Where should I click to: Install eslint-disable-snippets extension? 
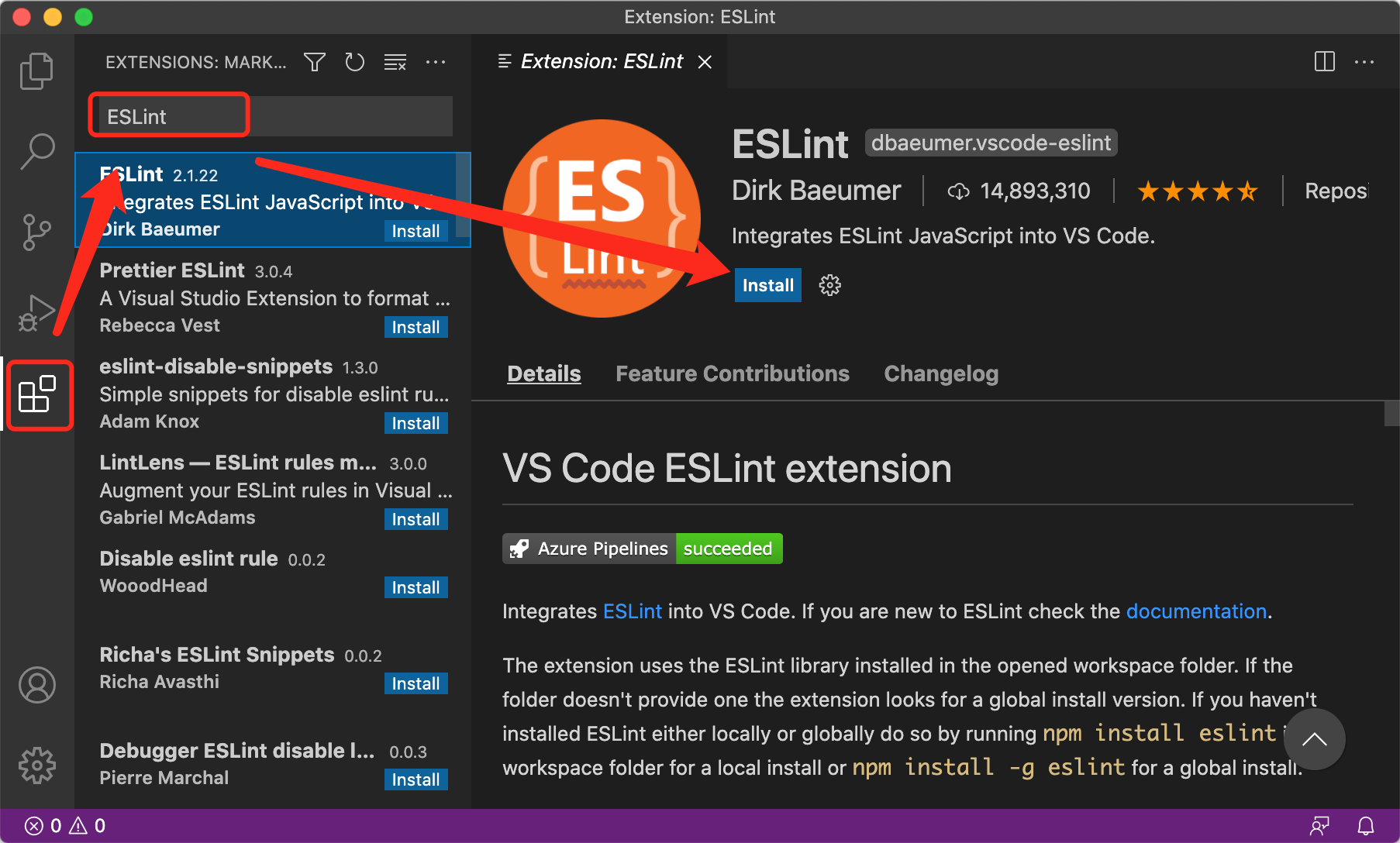(416, 423)
